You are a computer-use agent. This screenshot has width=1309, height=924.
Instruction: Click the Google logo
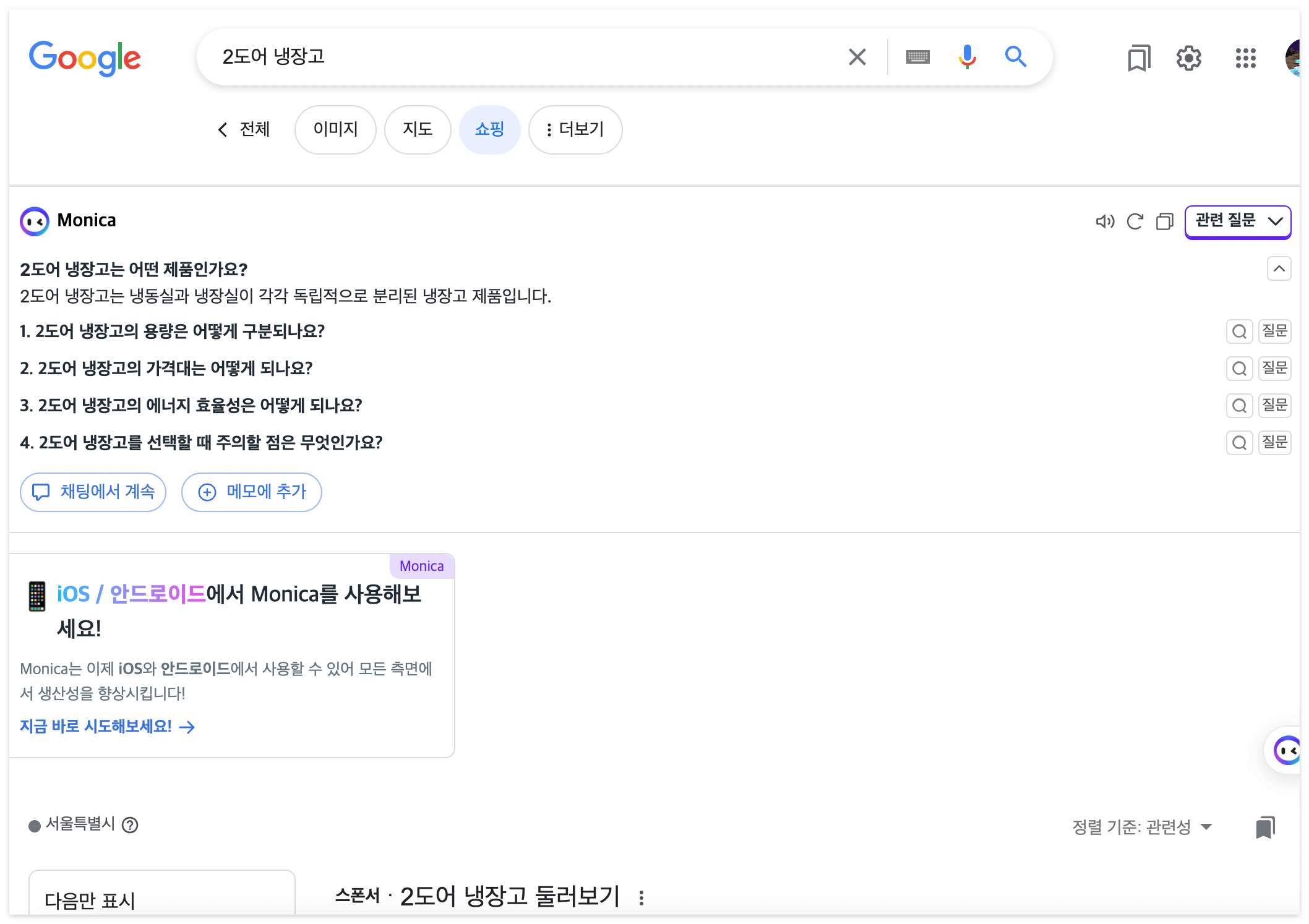(x=85, y=58)
